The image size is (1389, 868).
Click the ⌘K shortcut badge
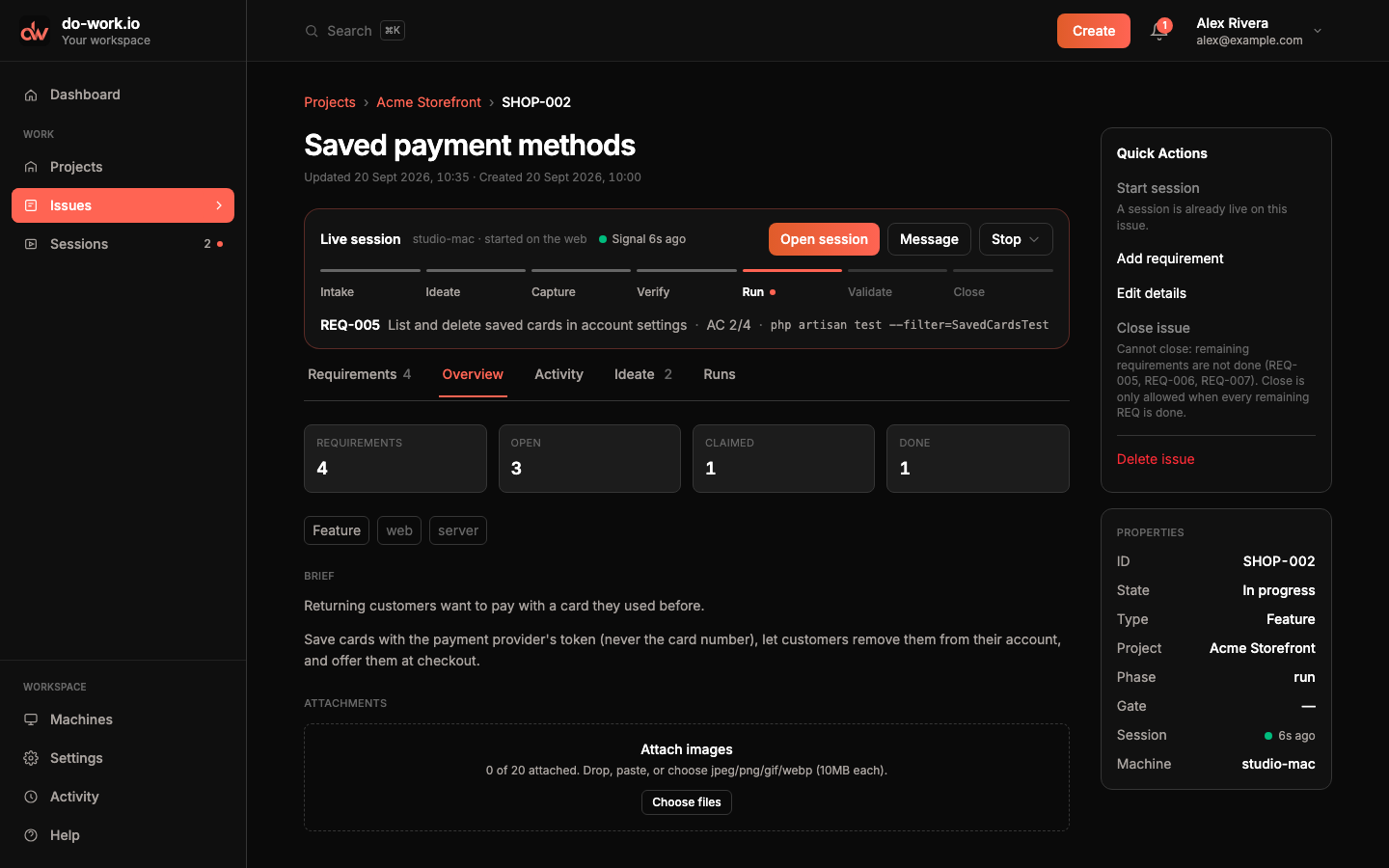point(393,30)
